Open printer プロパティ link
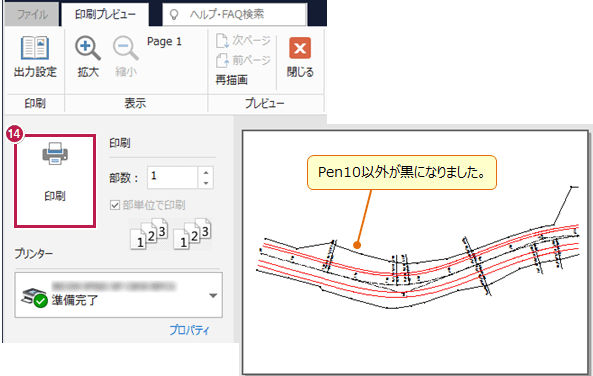 pos(189,330)
